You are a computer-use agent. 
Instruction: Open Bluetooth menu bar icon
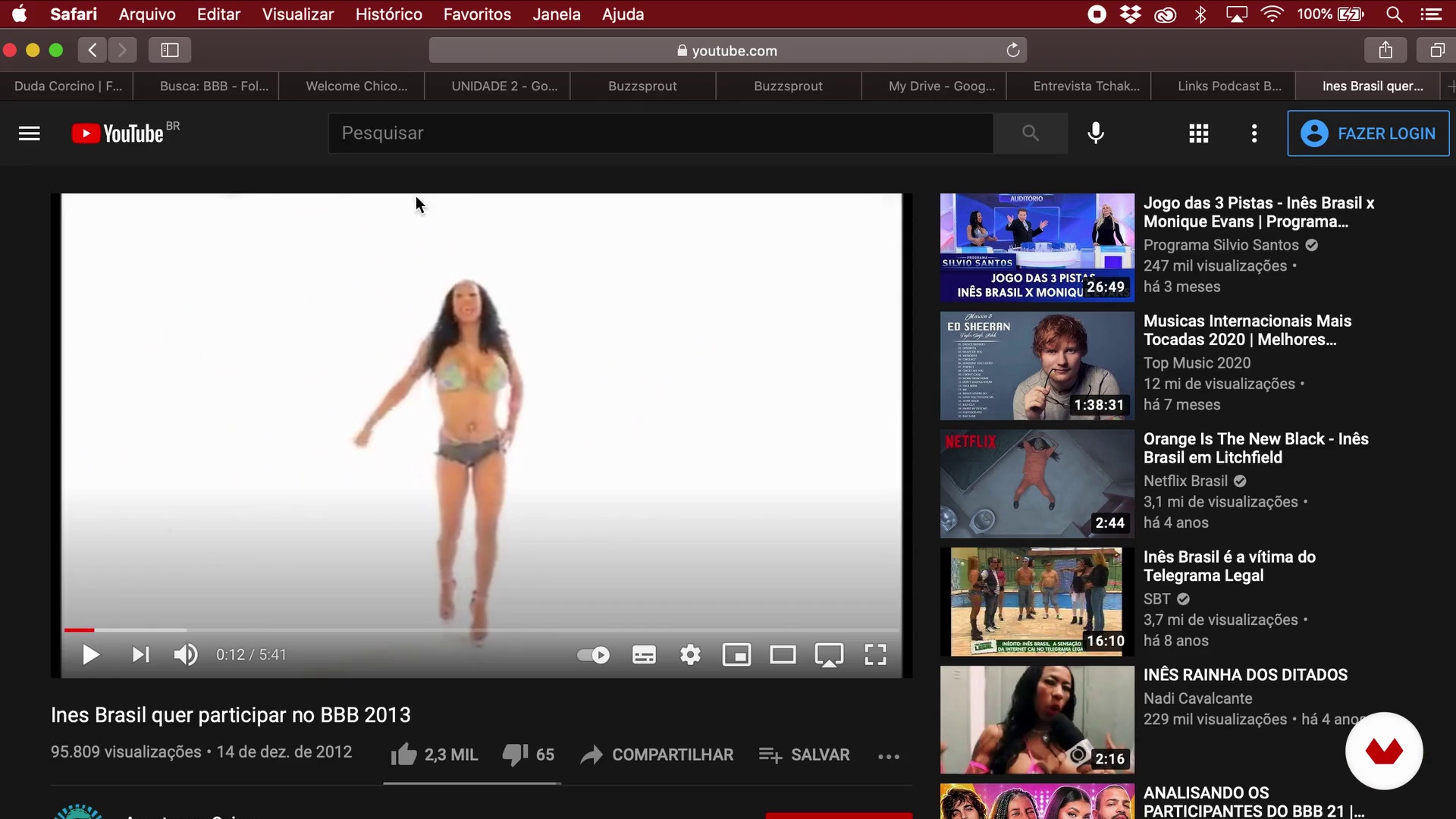tap(1200, 14)
